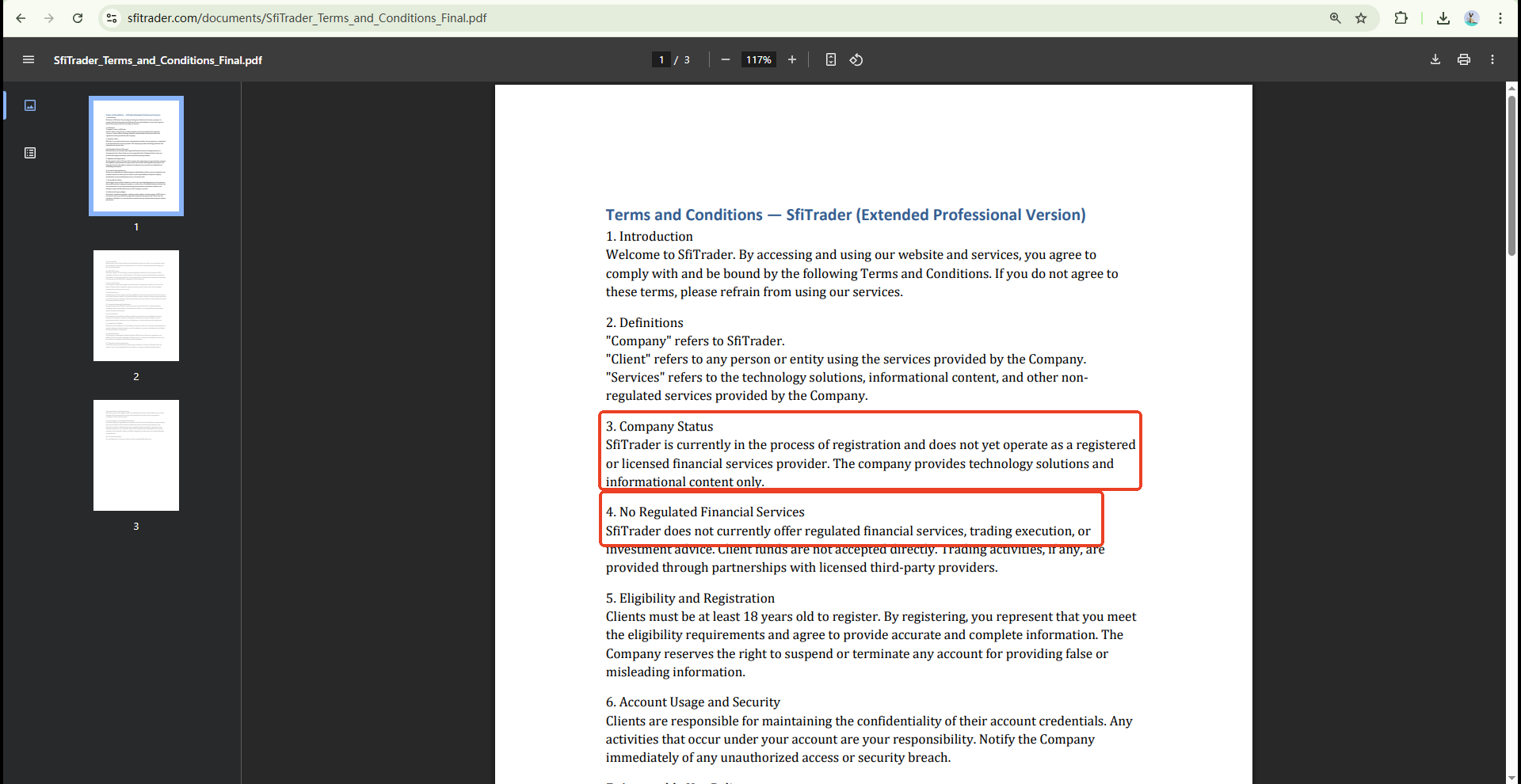
Task: Open the browser downloads tray
Action: coord(1443,18)
